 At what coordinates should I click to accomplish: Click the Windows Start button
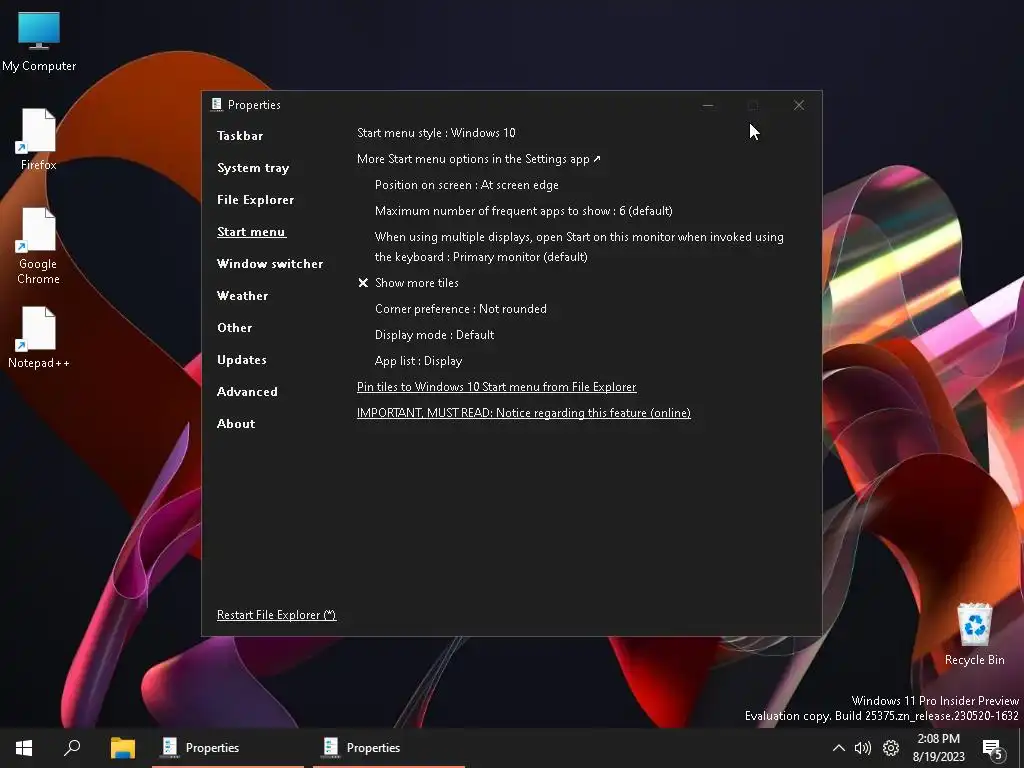24,748
